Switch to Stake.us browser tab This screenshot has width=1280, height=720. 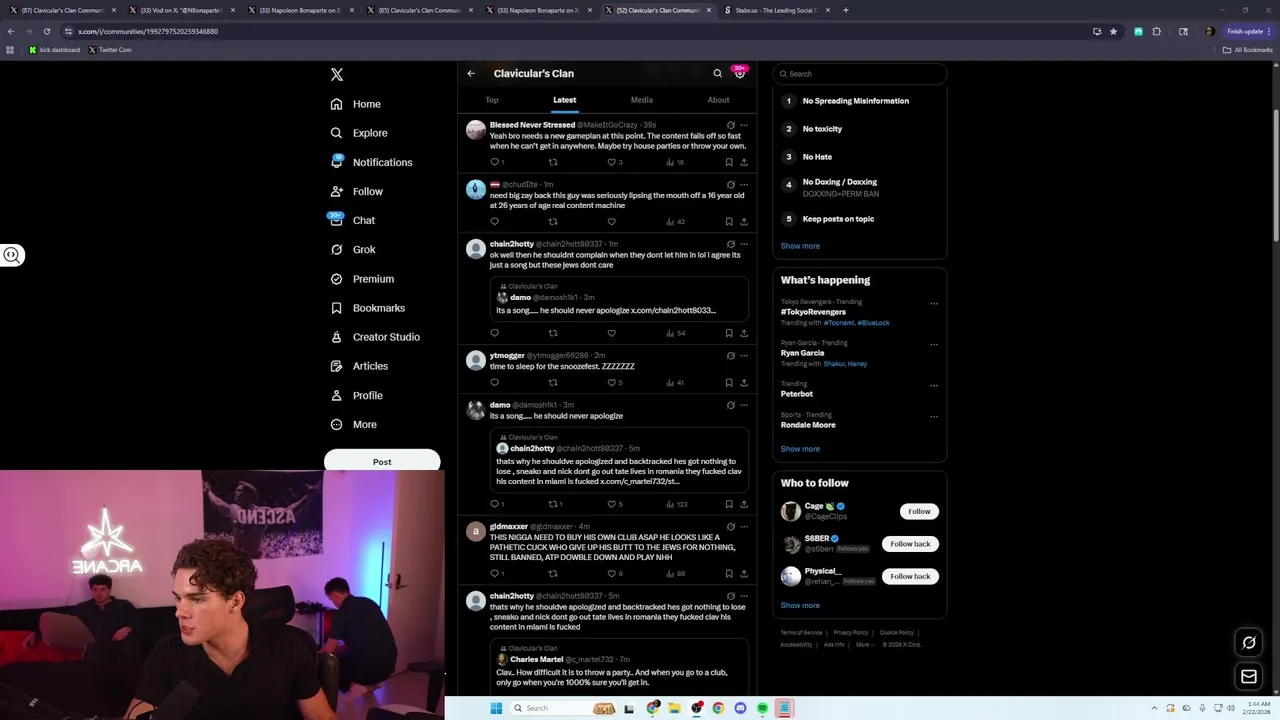click(777, 10)
